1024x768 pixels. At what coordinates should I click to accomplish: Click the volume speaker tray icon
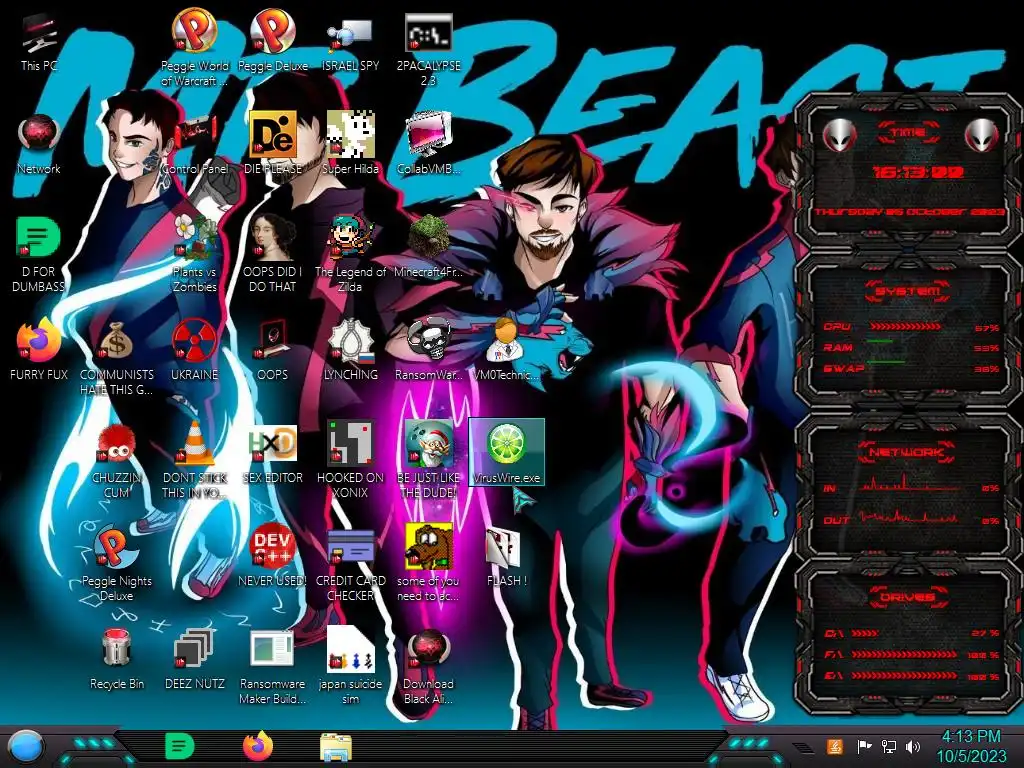913,746
